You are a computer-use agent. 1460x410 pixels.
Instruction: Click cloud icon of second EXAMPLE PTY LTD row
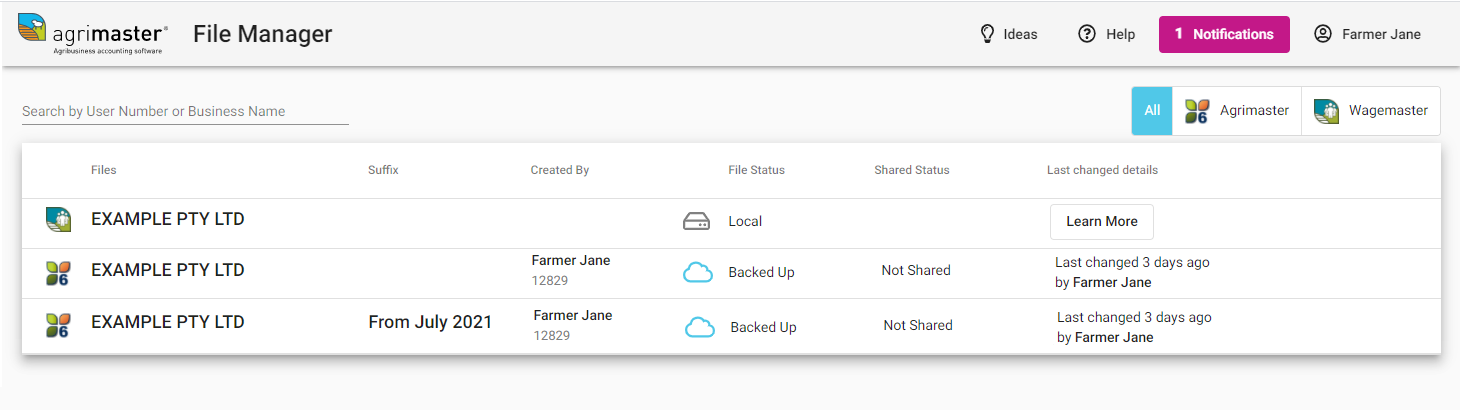698,272
